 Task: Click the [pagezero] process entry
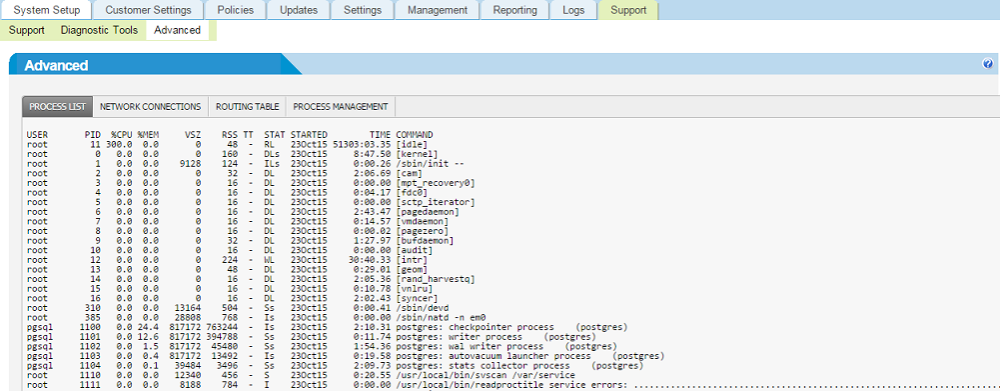pyautogui.click(x=422, y=231)
